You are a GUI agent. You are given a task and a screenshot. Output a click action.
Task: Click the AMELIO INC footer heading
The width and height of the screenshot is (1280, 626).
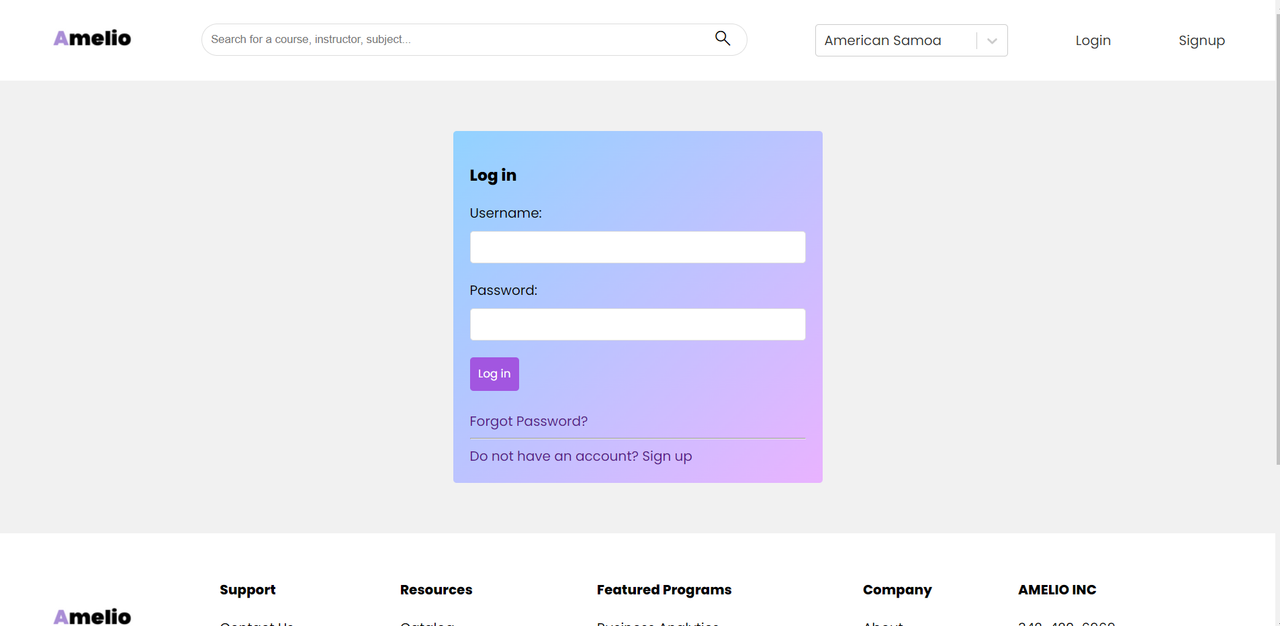tap(1057, 590)
